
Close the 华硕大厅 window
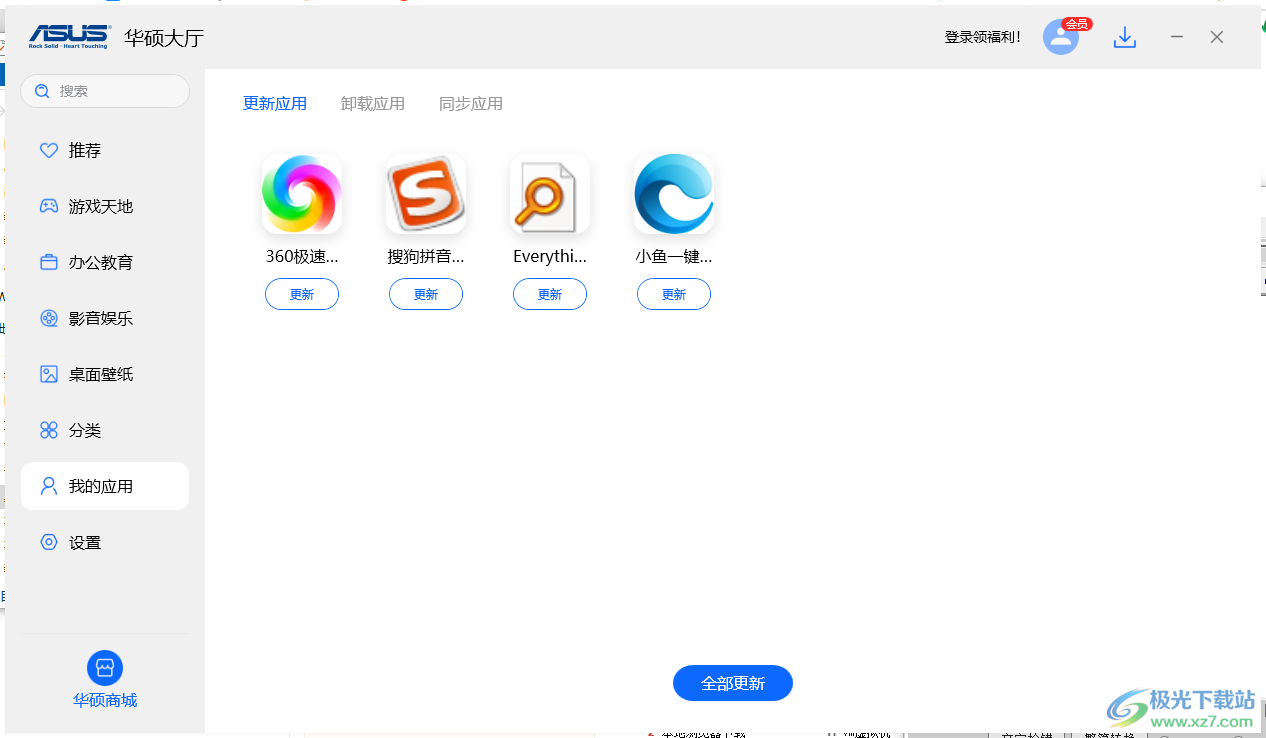coord(1217,37)
